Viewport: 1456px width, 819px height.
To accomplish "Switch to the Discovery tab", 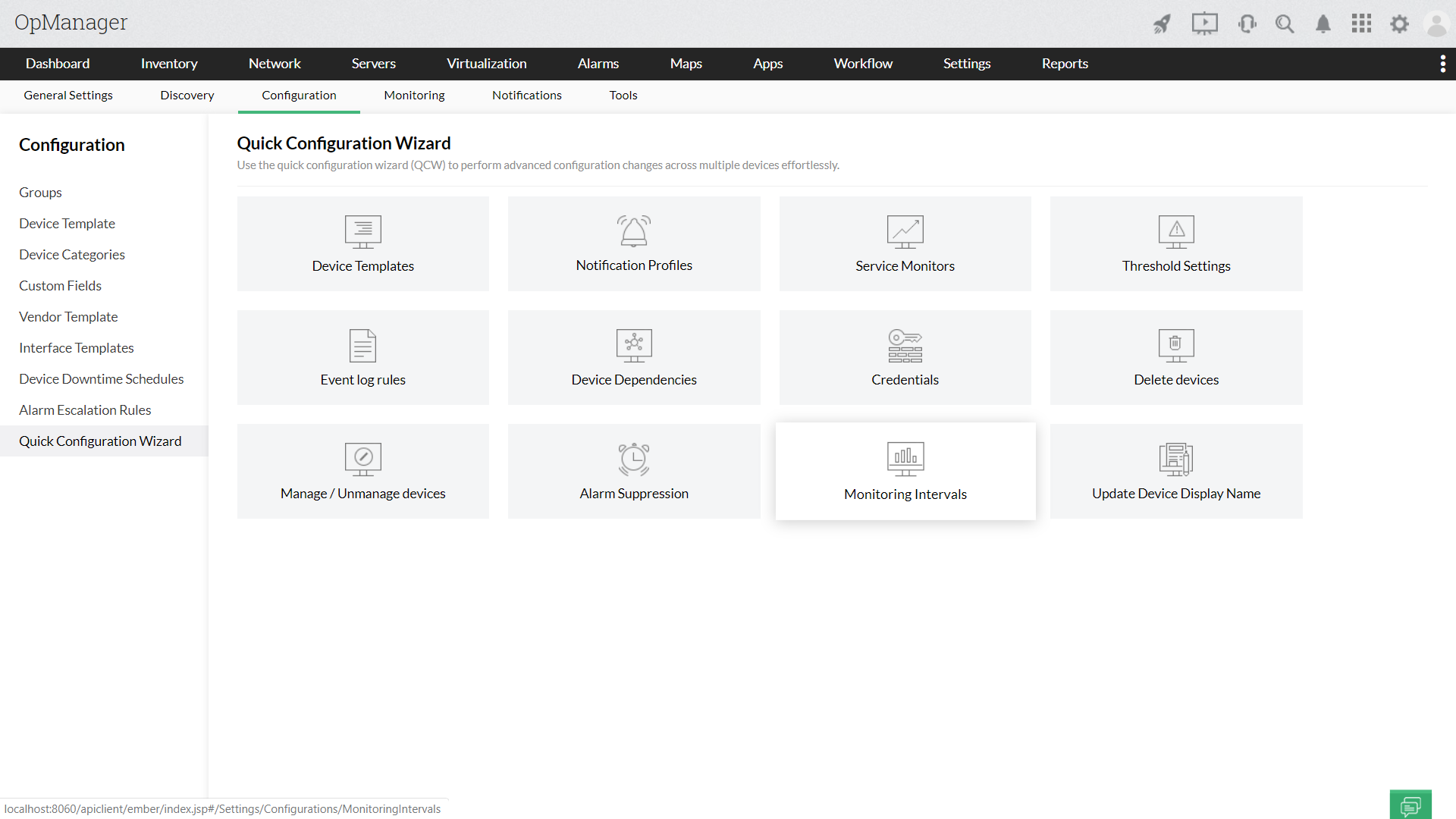I will [187, 96].
